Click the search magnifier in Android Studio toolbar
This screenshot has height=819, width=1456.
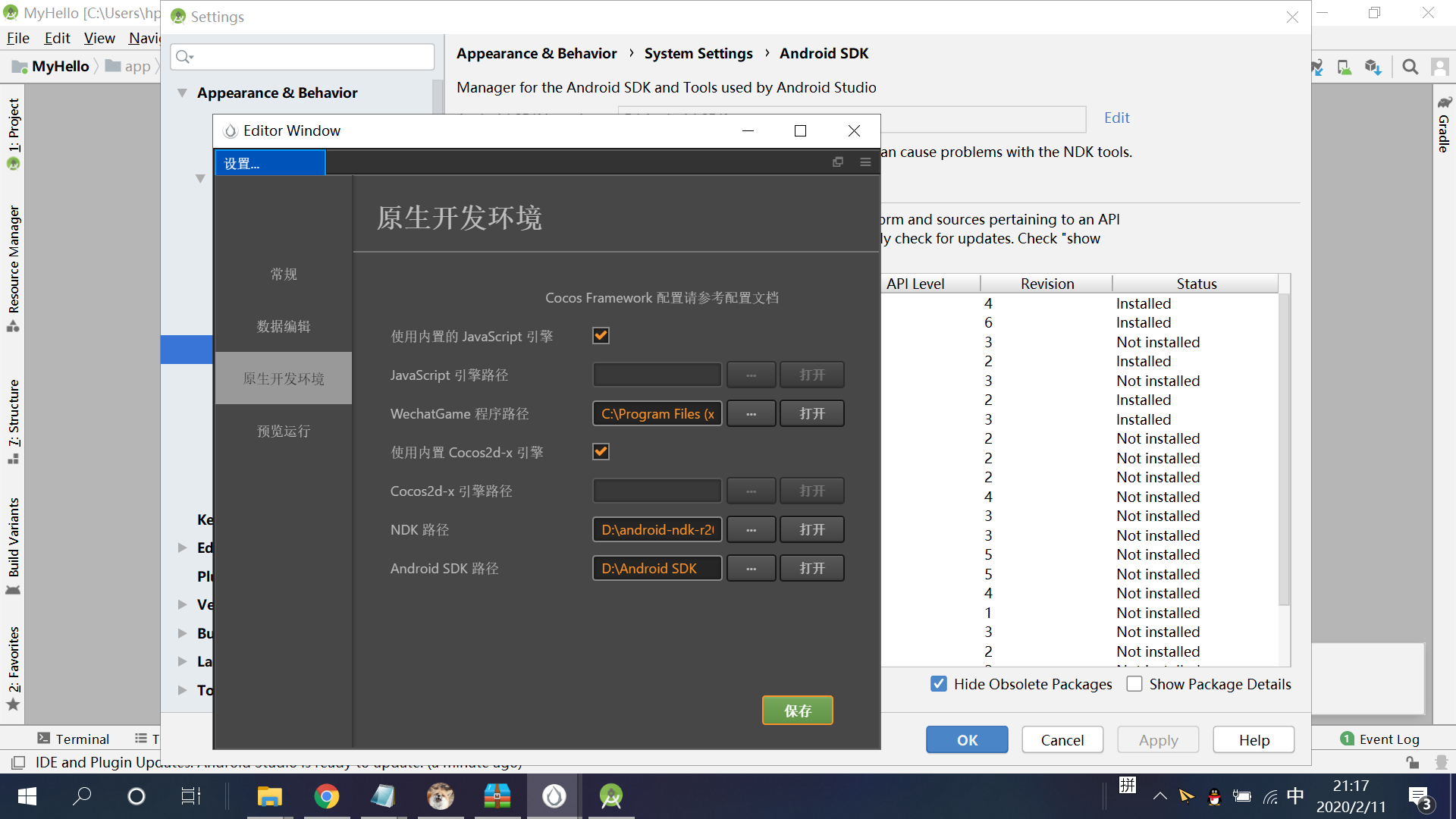[x=1410, y=67]
